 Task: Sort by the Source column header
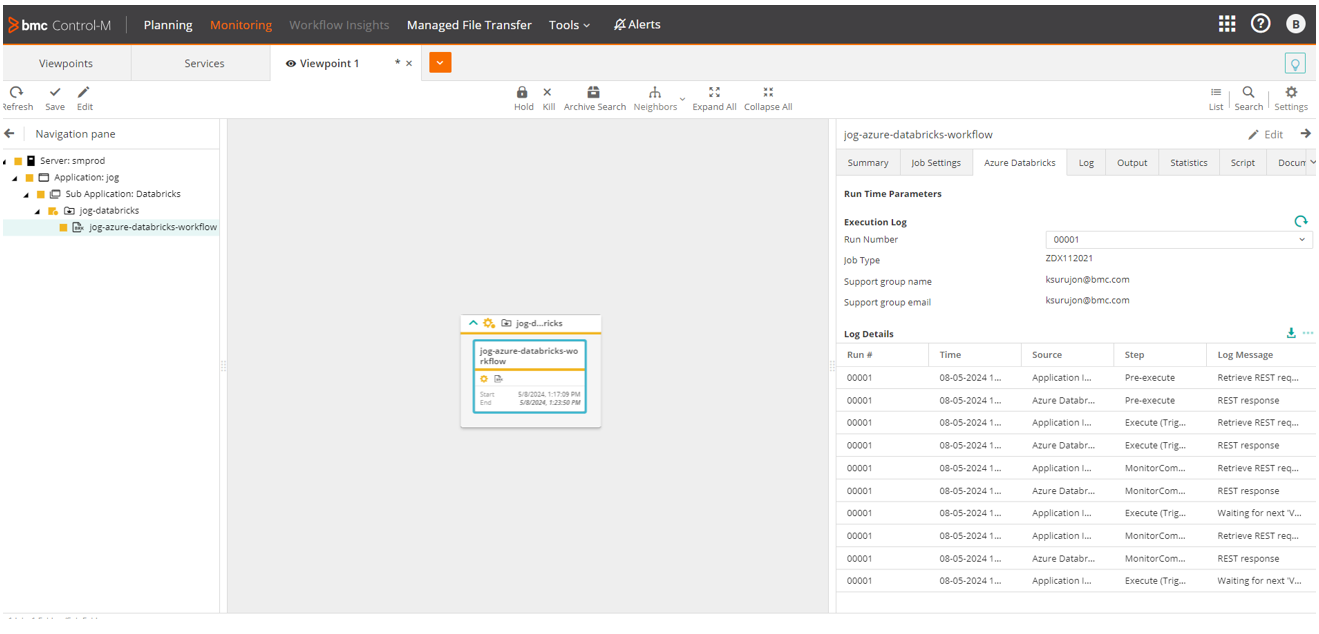click(1067, 354)
